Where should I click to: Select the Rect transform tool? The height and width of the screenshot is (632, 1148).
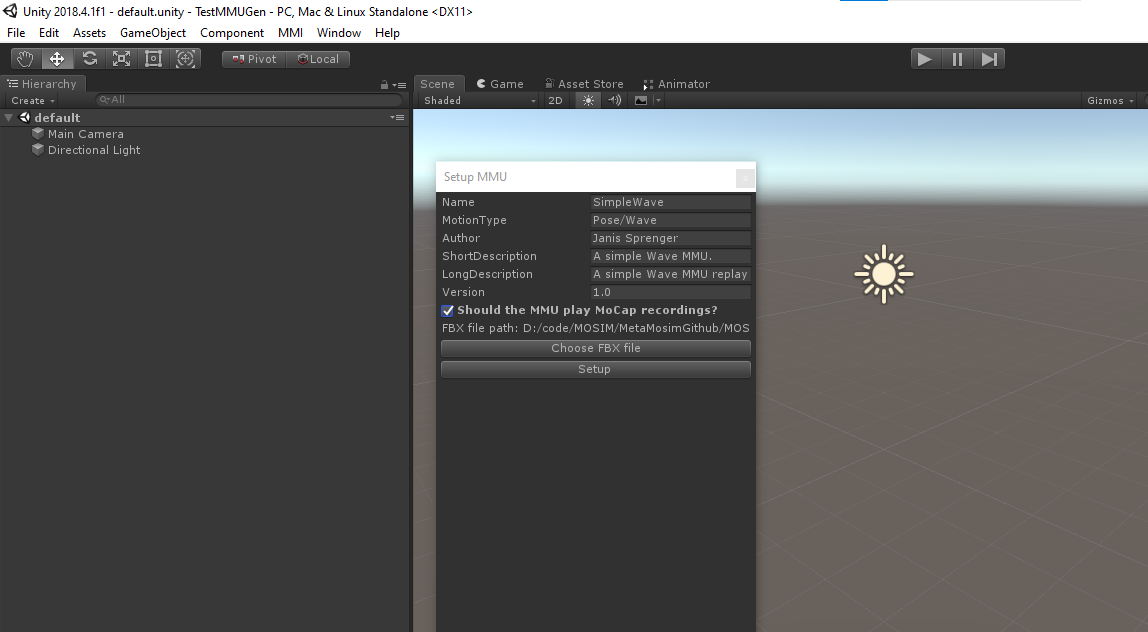[x=154, y=59]
